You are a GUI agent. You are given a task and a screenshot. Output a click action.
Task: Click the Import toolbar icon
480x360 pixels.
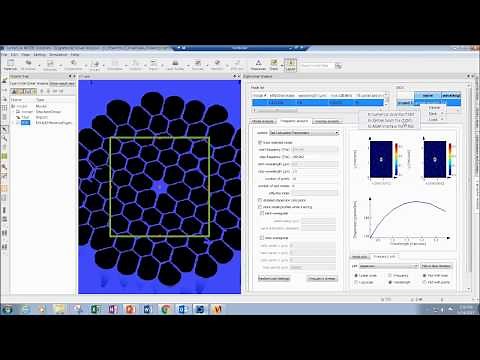point(154,64)
